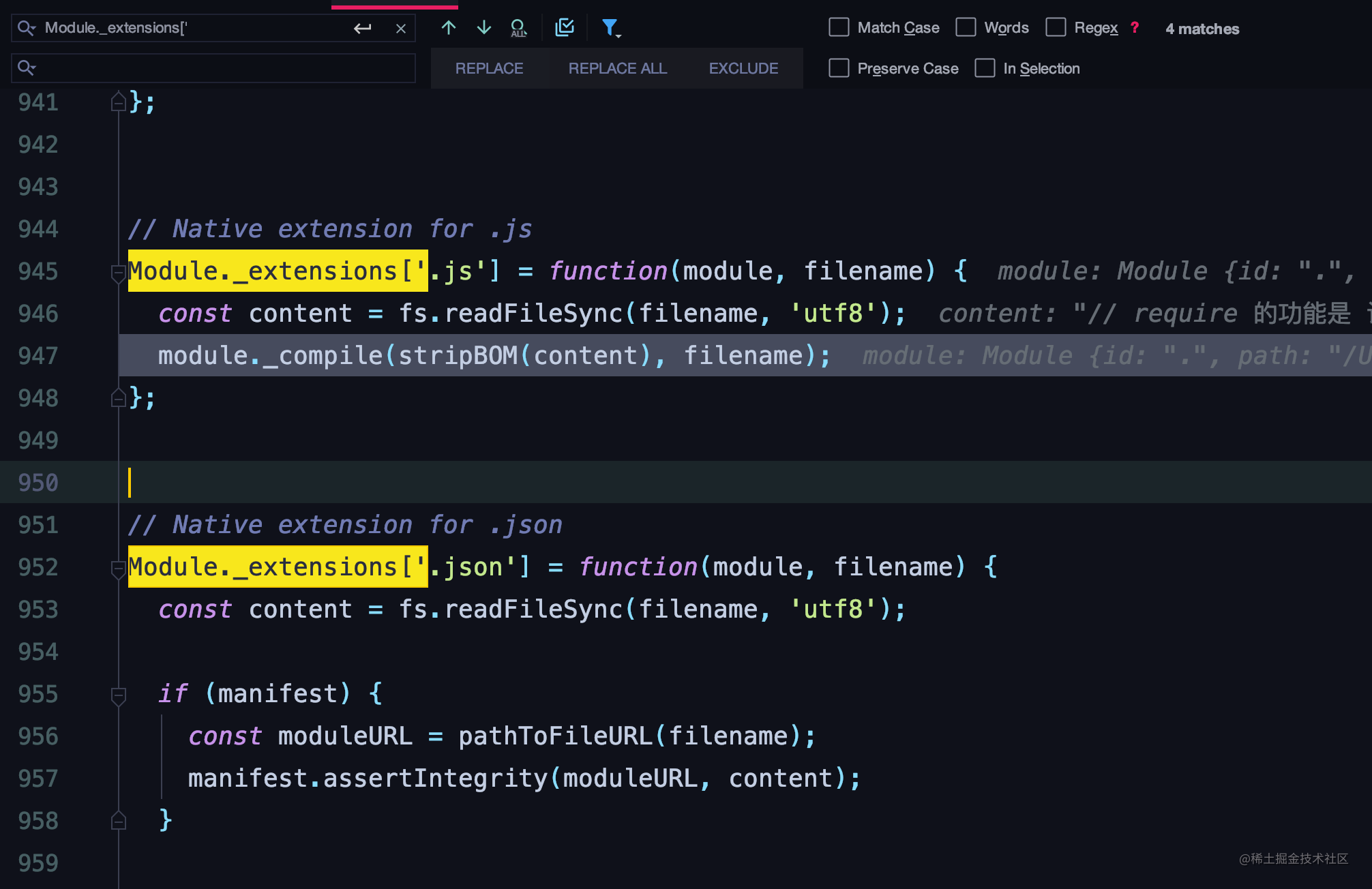Toggle the search filter options icon
The width and height of the screenshot is (1372, 889).
[x=610, y=27]
